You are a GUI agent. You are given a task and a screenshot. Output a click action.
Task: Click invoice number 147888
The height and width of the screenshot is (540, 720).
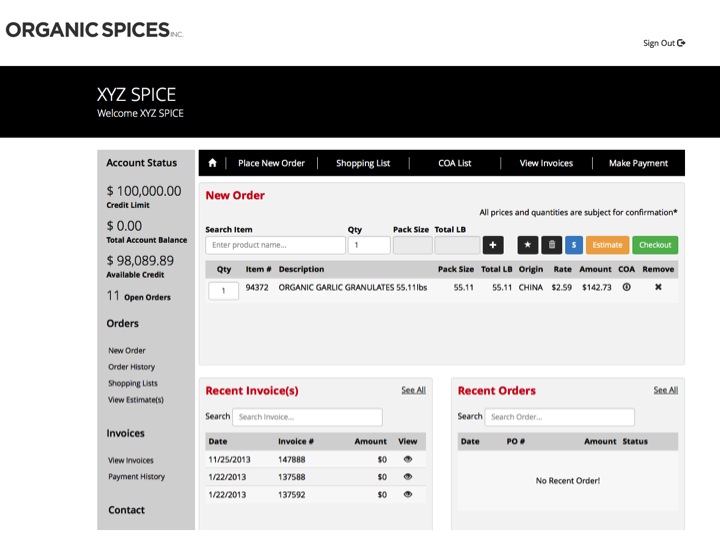pos(292,460)
